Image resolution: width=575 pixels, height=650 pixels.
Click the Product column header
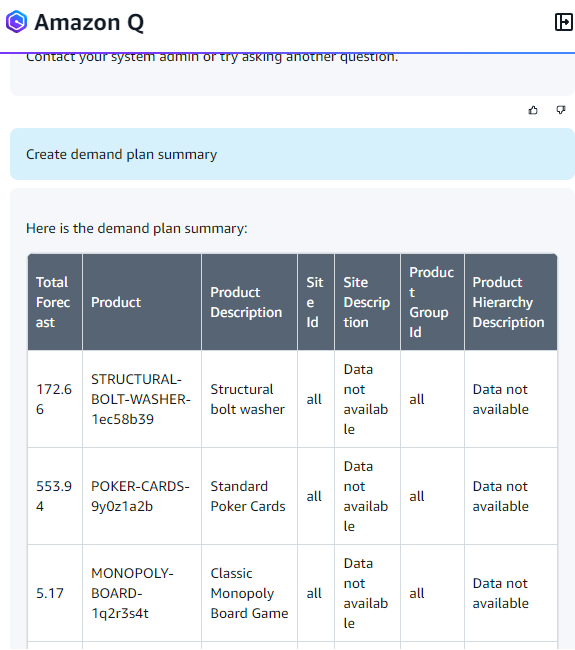click(142, 302)
